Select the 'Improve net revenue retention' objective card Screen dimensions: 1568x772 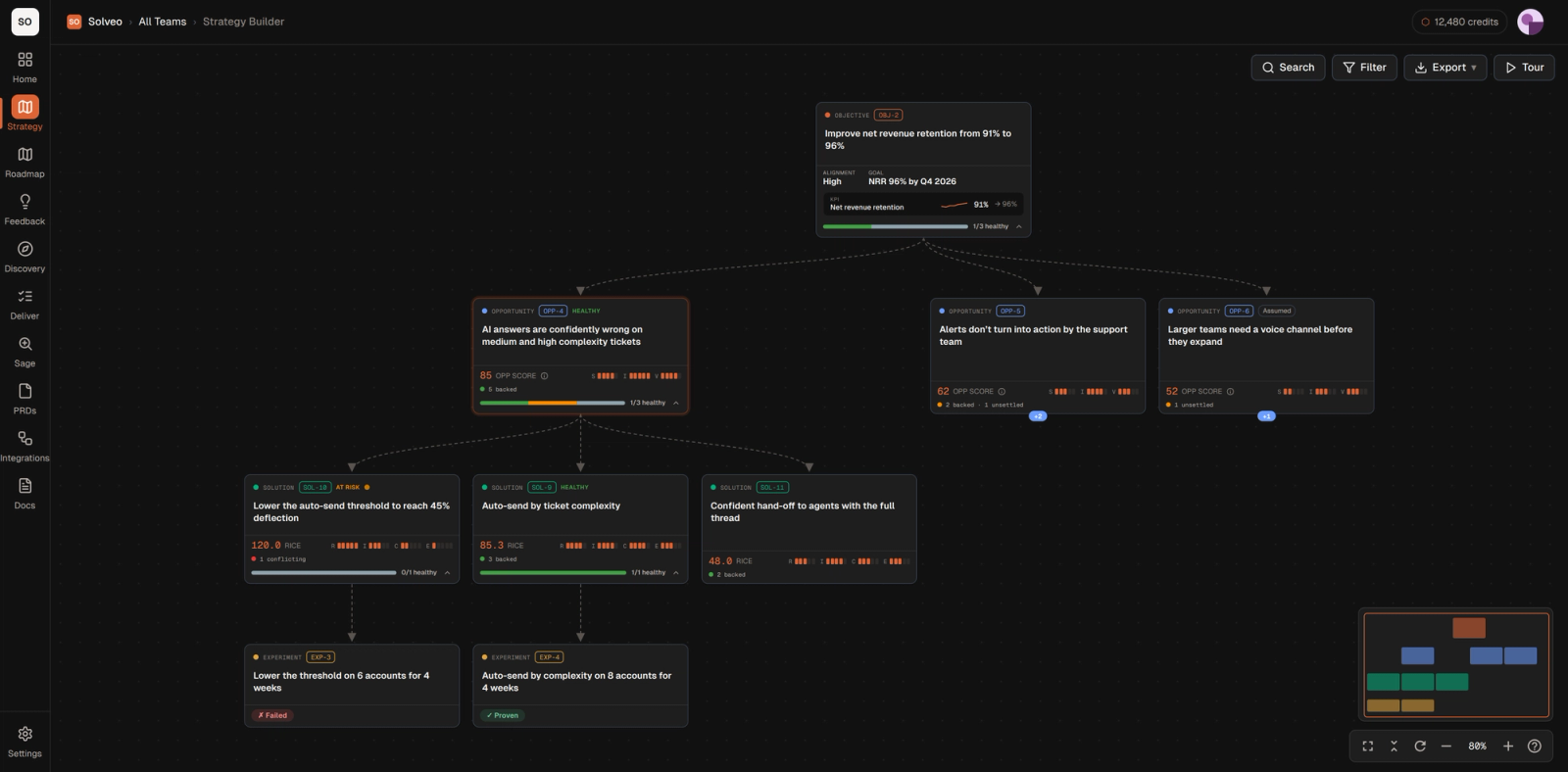tap(923, 169)
